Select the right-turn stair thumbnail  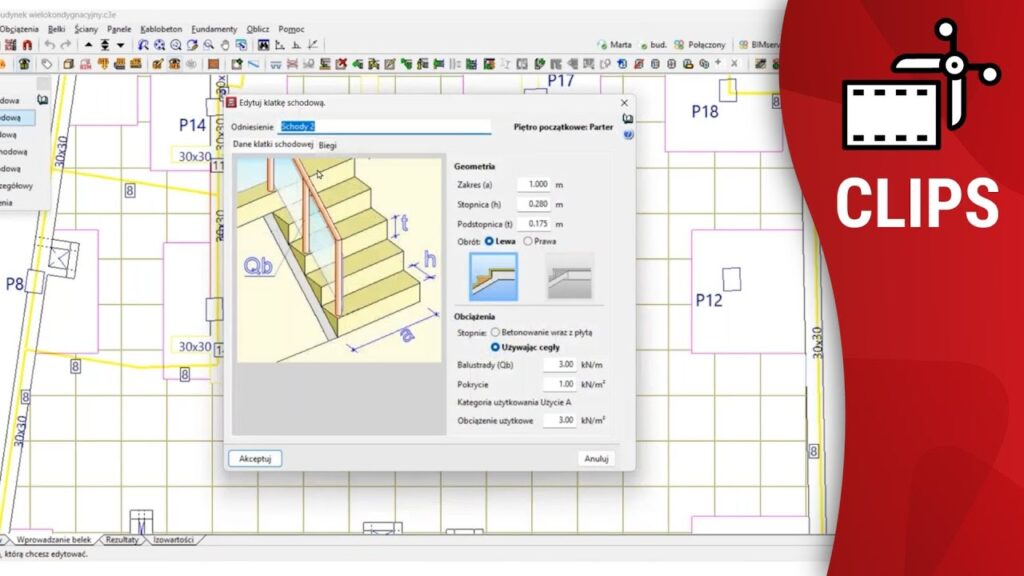[569, 276]
